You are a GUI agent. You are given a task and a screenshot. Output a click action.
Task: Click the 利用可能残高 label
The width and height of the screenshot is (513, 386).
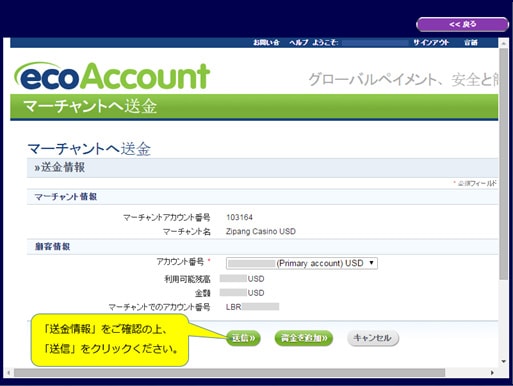point(187,279)
